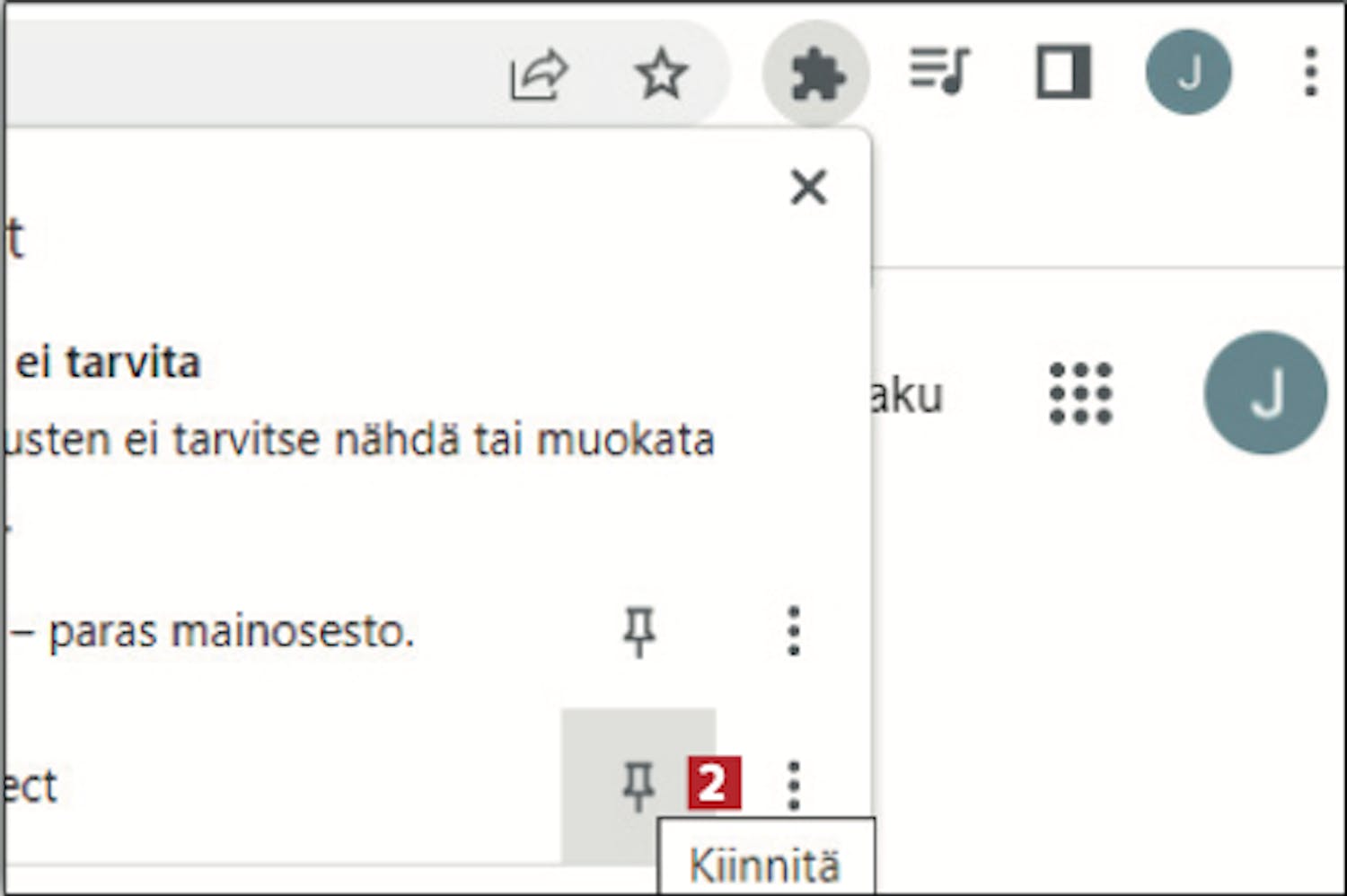Image resolution: width=1347 pixels, height=896 pixels.
Task: Toggle the highlighted pin beside the 'ect' extension
Action: tap(638, 786)
